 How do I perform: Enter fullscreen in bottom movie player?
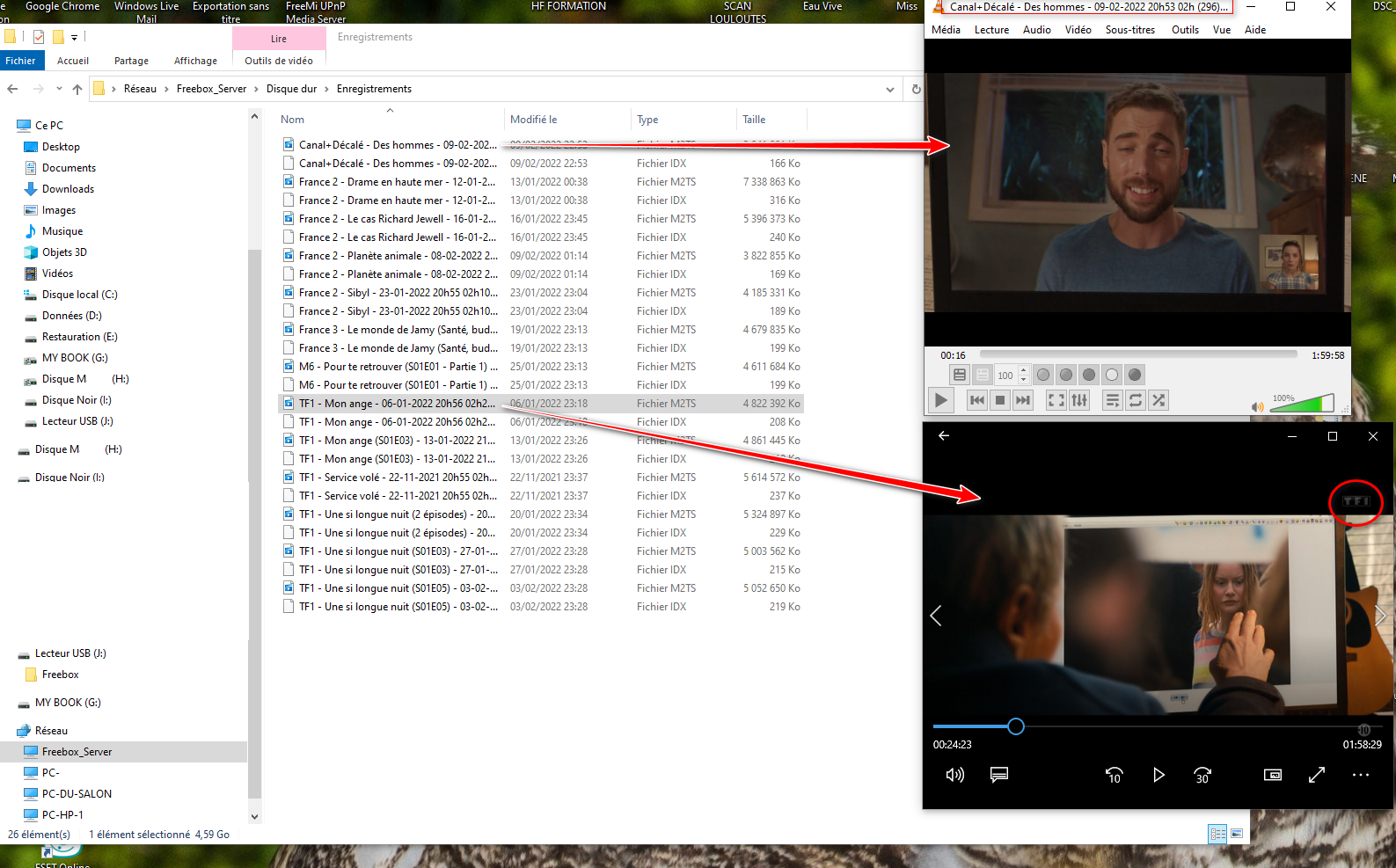point(1317,775)
